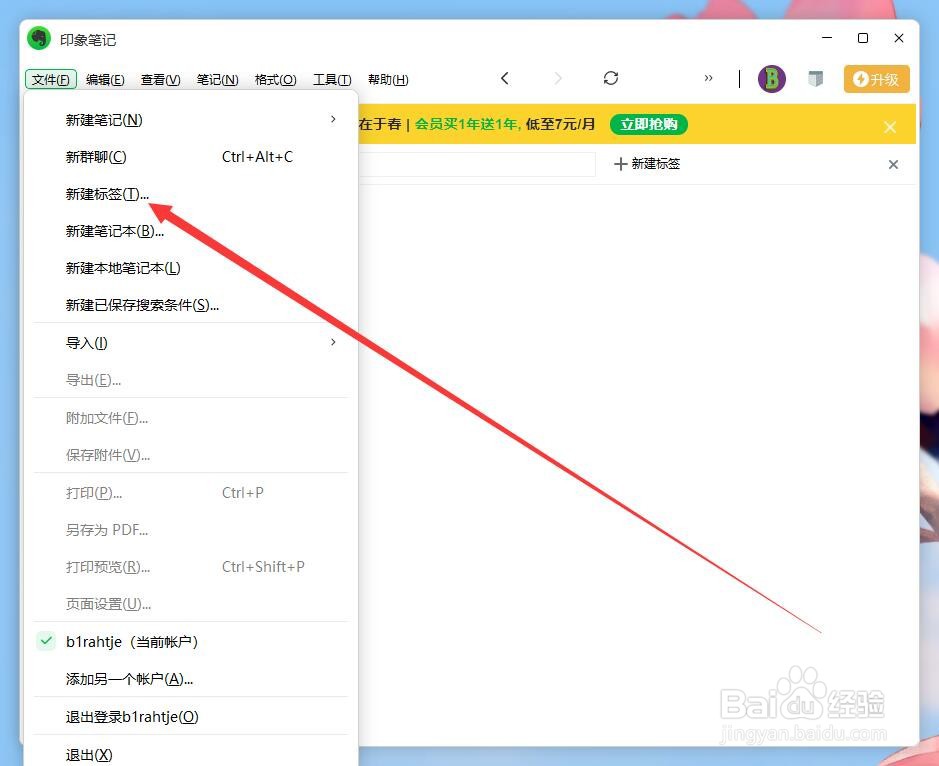Select 新建本地笔记本(L) entry
The image size is (939, 766).
pos(190,268)
